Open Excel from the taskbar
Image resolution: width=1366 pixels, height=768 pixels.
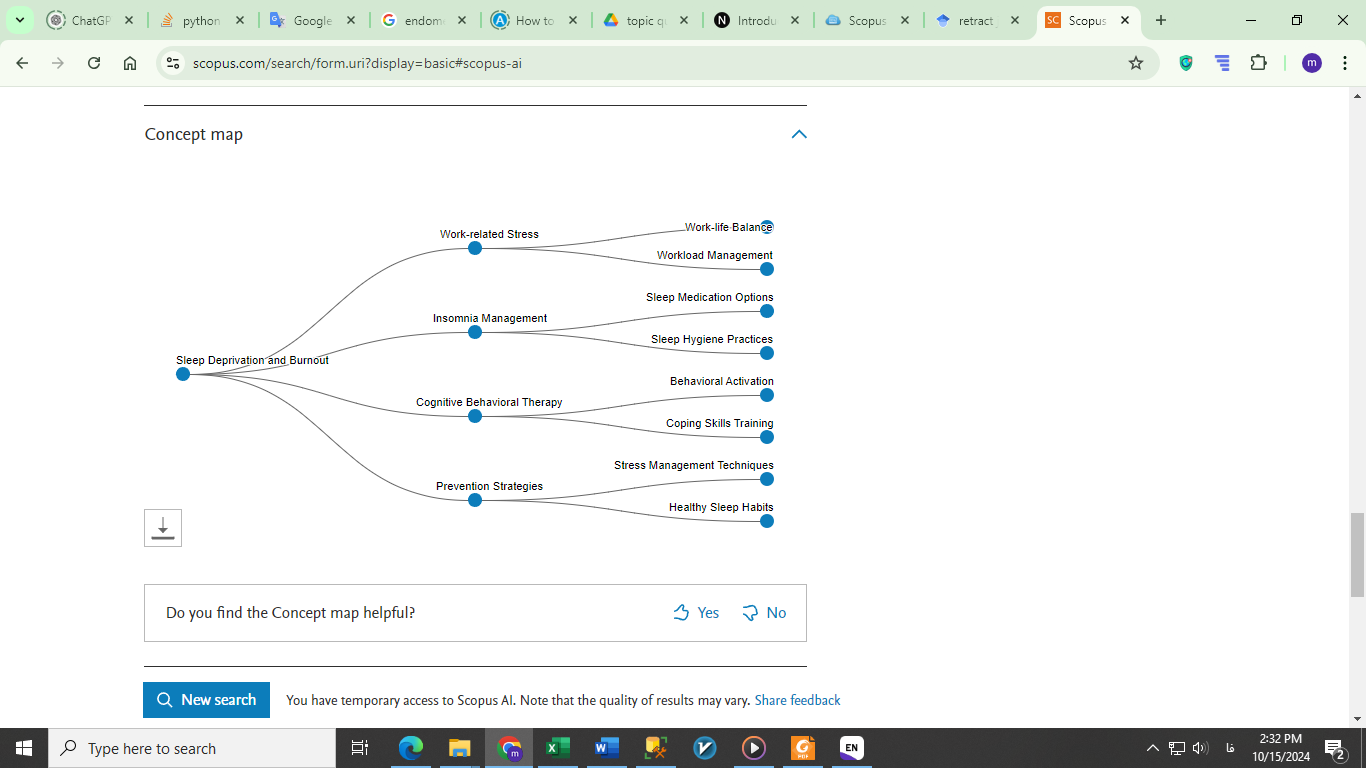click(x=558, y=748)
